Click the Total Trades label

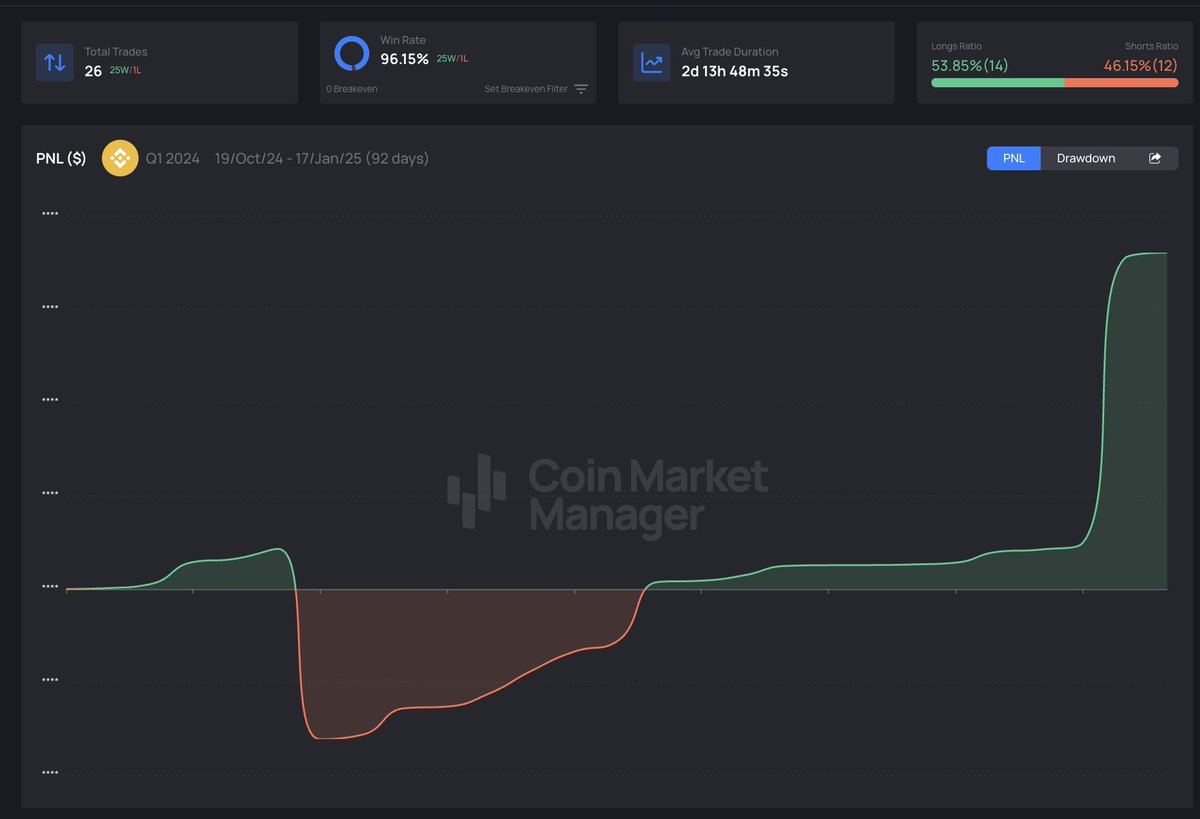click(x=116, y=52)
